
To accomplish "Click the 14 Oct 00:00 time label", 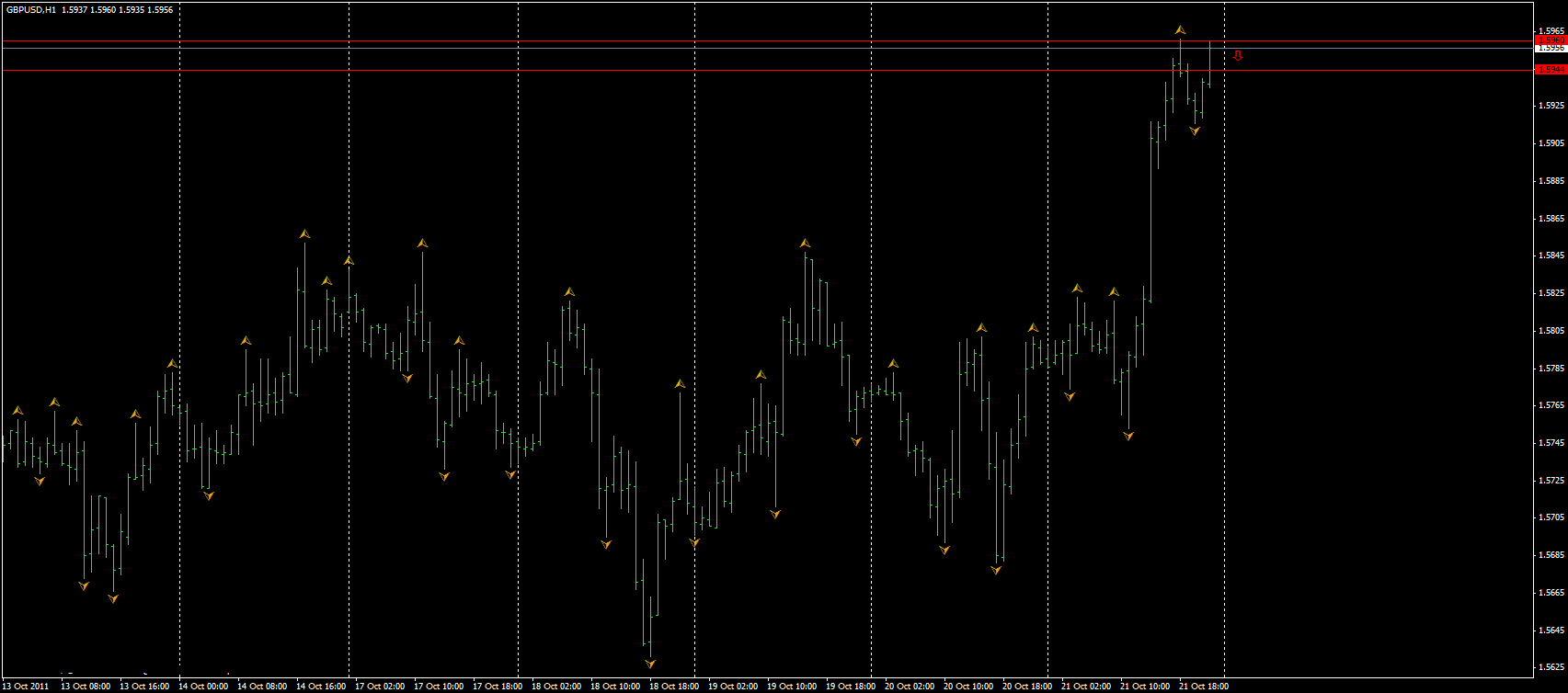I will coord(203,686).
